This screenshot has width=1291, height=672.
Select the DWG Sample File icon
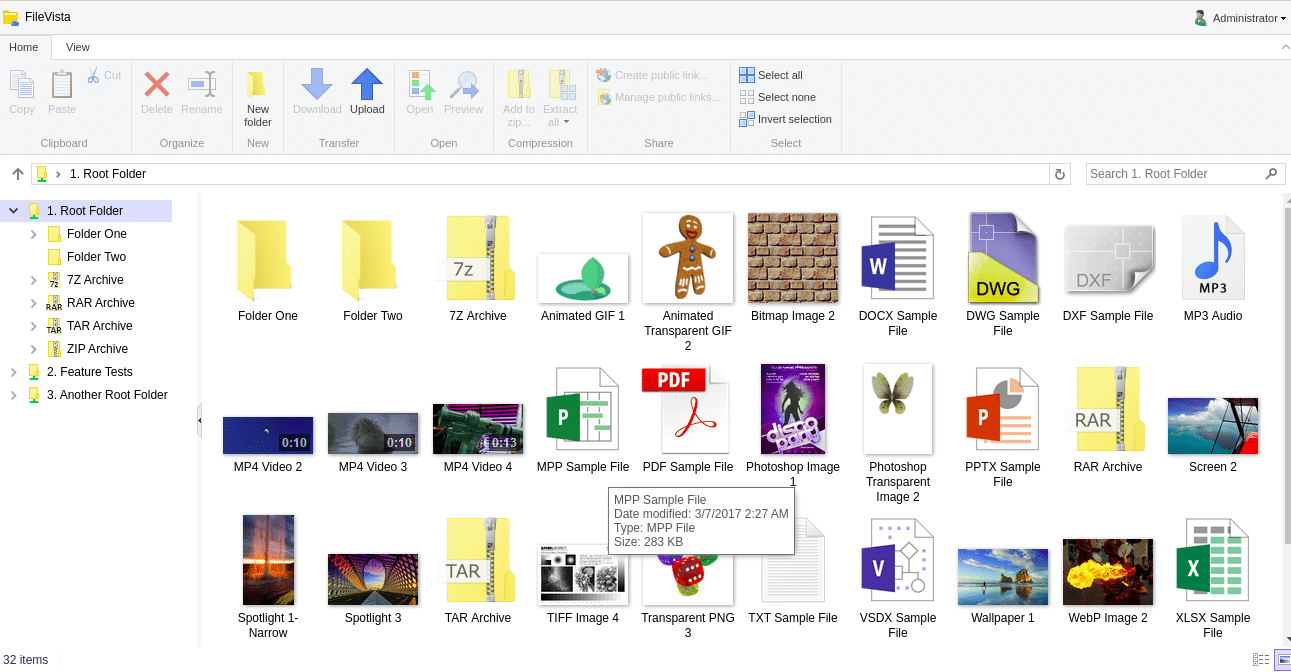point(1003,258)
